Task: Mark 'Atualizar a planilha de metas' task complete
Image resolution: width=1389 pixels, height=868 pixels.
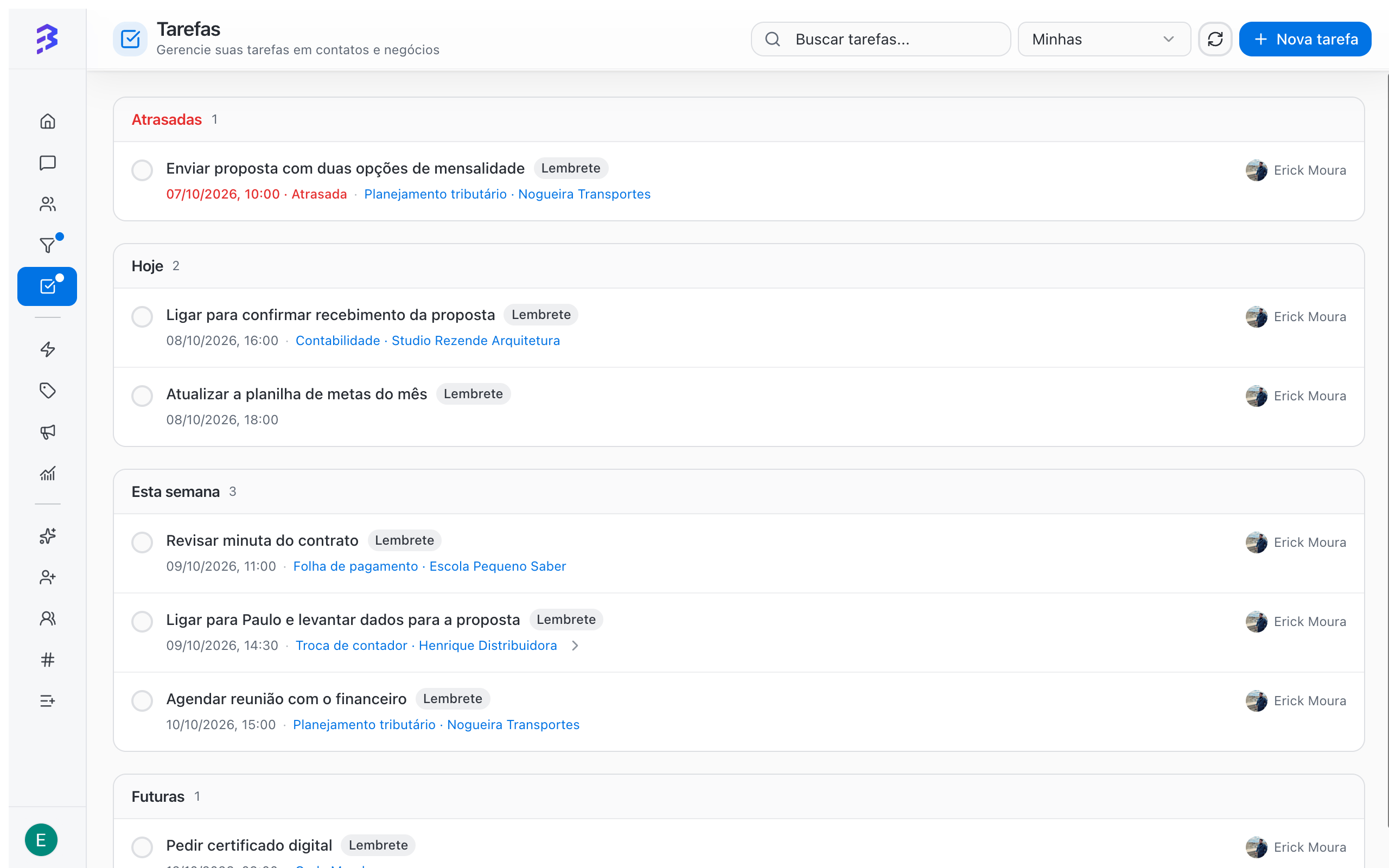Action: pos(142,395)
